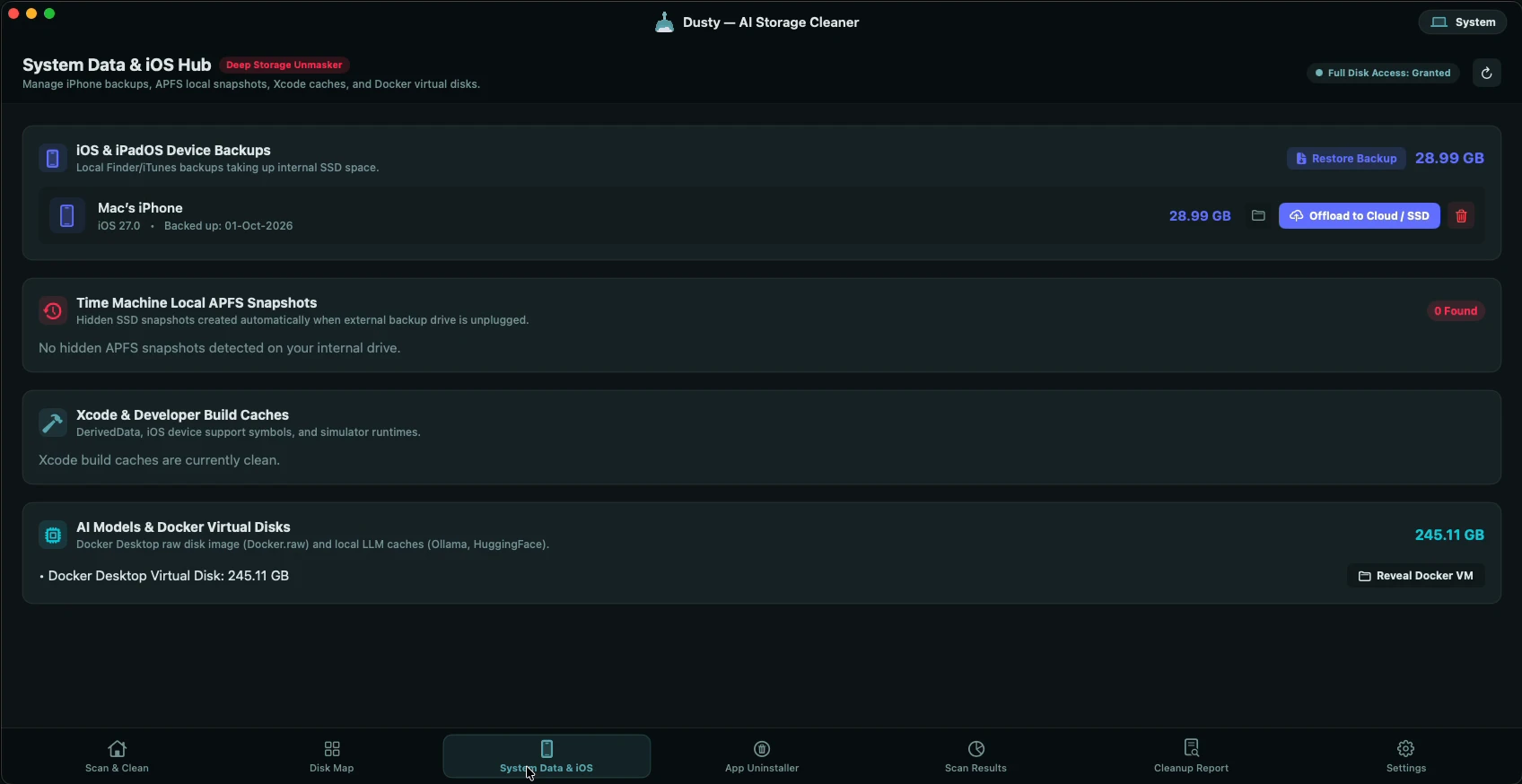Click the No hidden APFS snapshots message
Viewport: 1522px width, 784px height.
tap(220, 348)
